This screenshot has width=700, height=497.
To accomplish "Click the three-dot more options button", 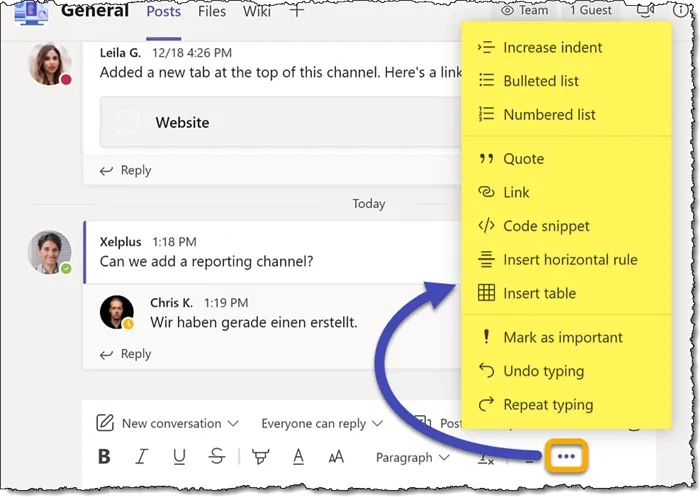I will [x=567, y=456].
